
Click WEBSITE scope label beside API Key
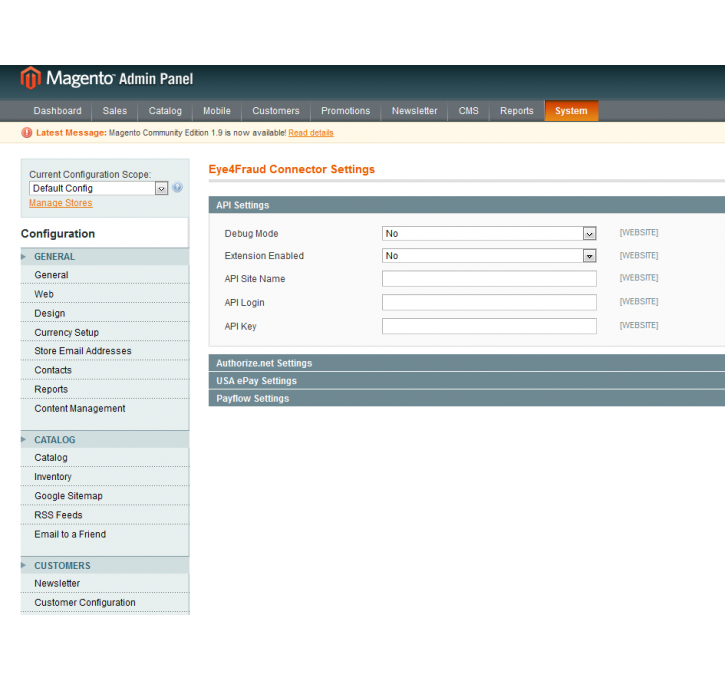(639, 325)
